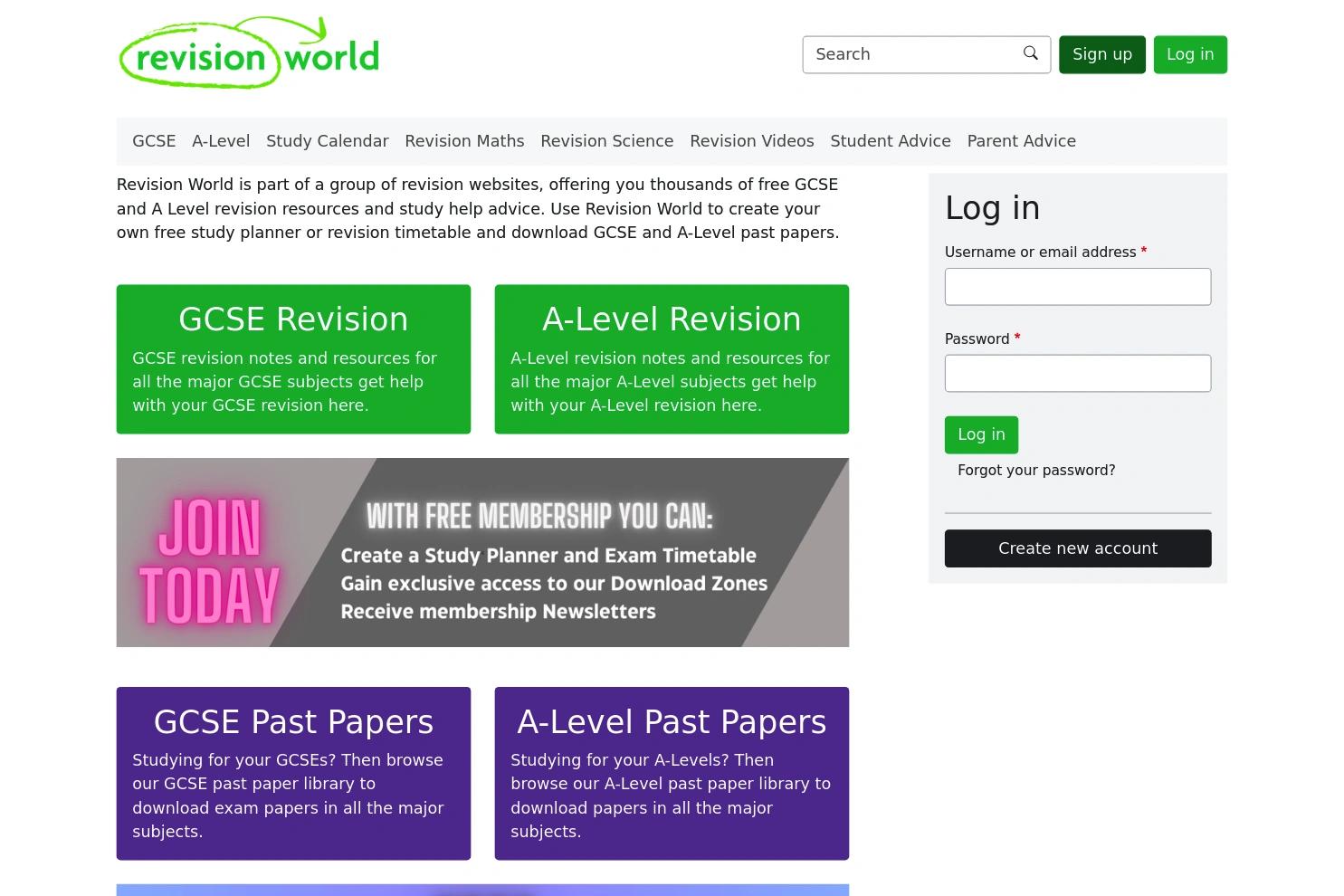
Task: Open the GCSE menu item
Action: 154,141
